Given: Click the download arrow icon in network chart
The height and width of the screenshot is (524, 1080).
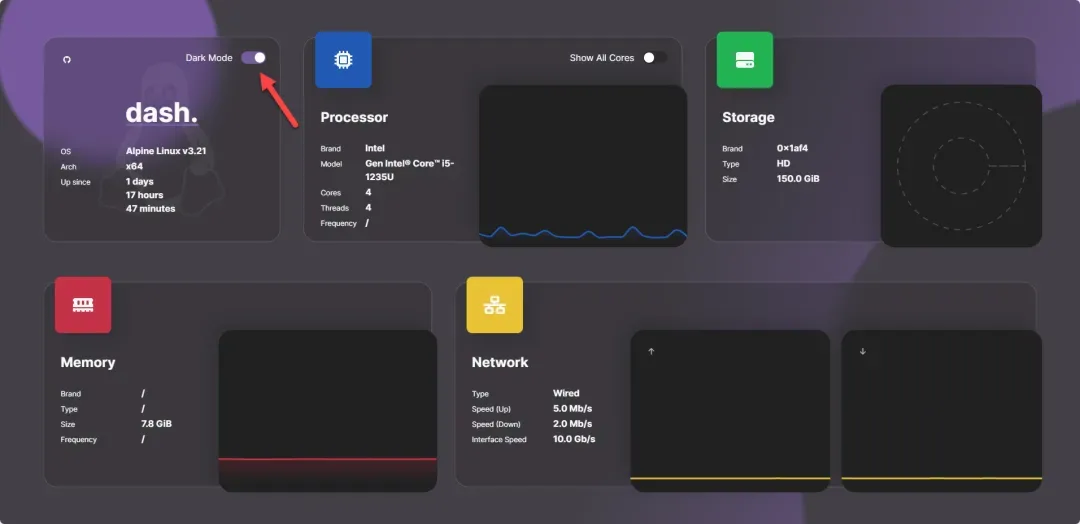Looking at the screenshot, I should click(862, 351).
